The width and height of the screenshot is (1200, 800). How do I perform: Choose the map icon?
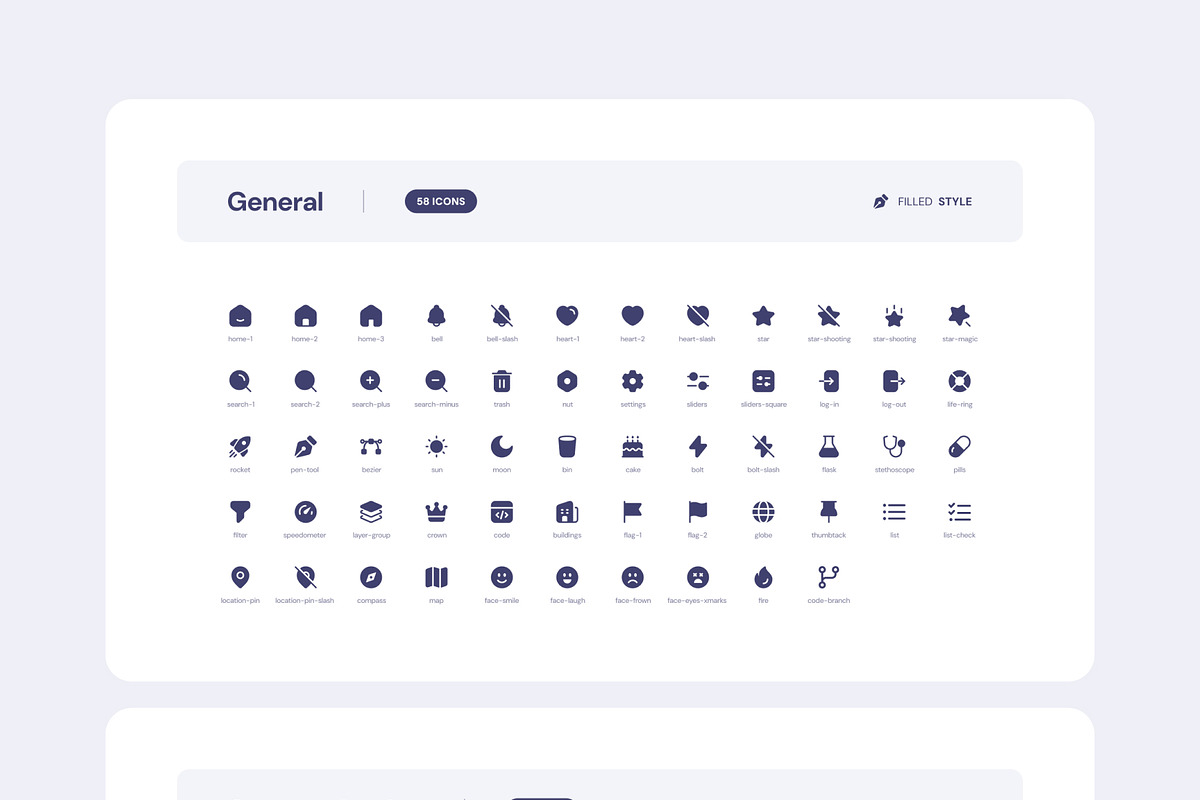(436, 577)
